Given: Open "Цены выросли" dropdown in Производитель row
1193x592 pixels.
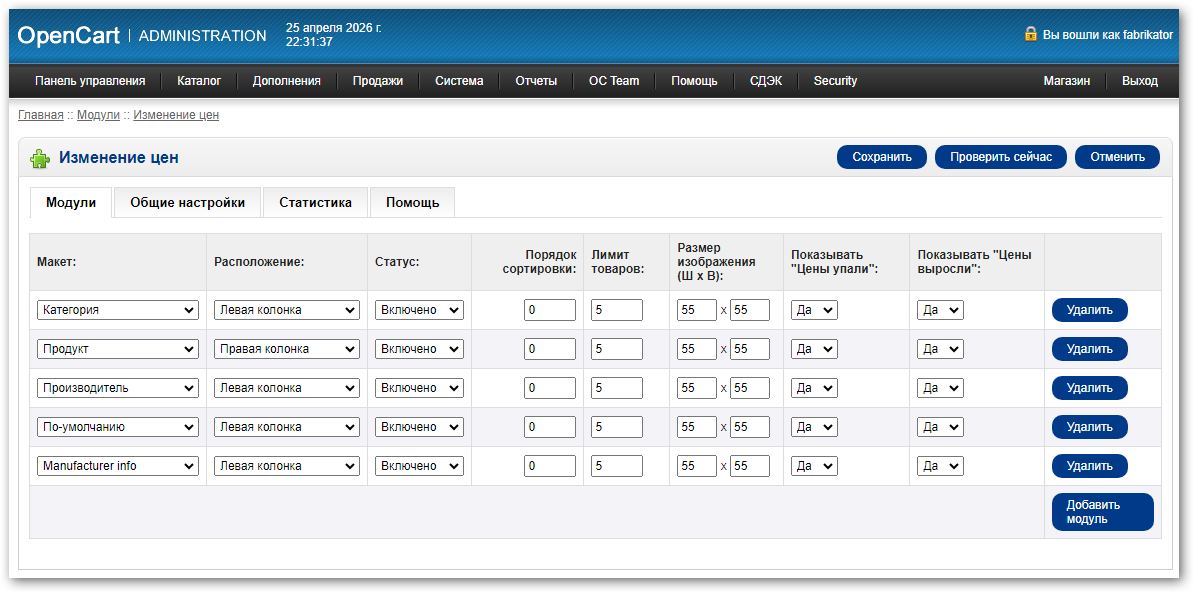Looking at the screenshot, I should 940,387.
